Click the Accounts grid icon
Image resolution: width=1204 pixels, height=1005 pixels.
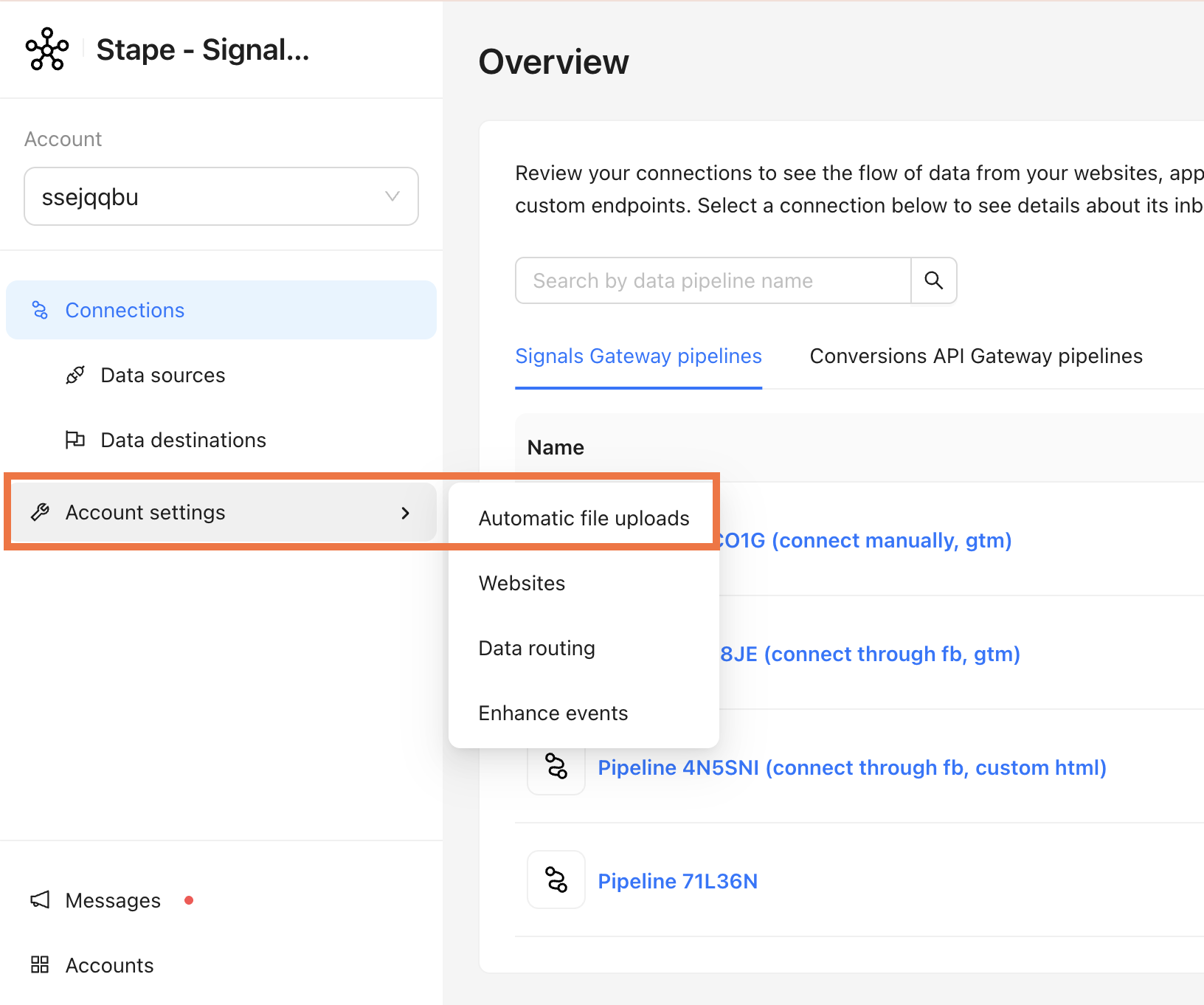pos(40,964)
